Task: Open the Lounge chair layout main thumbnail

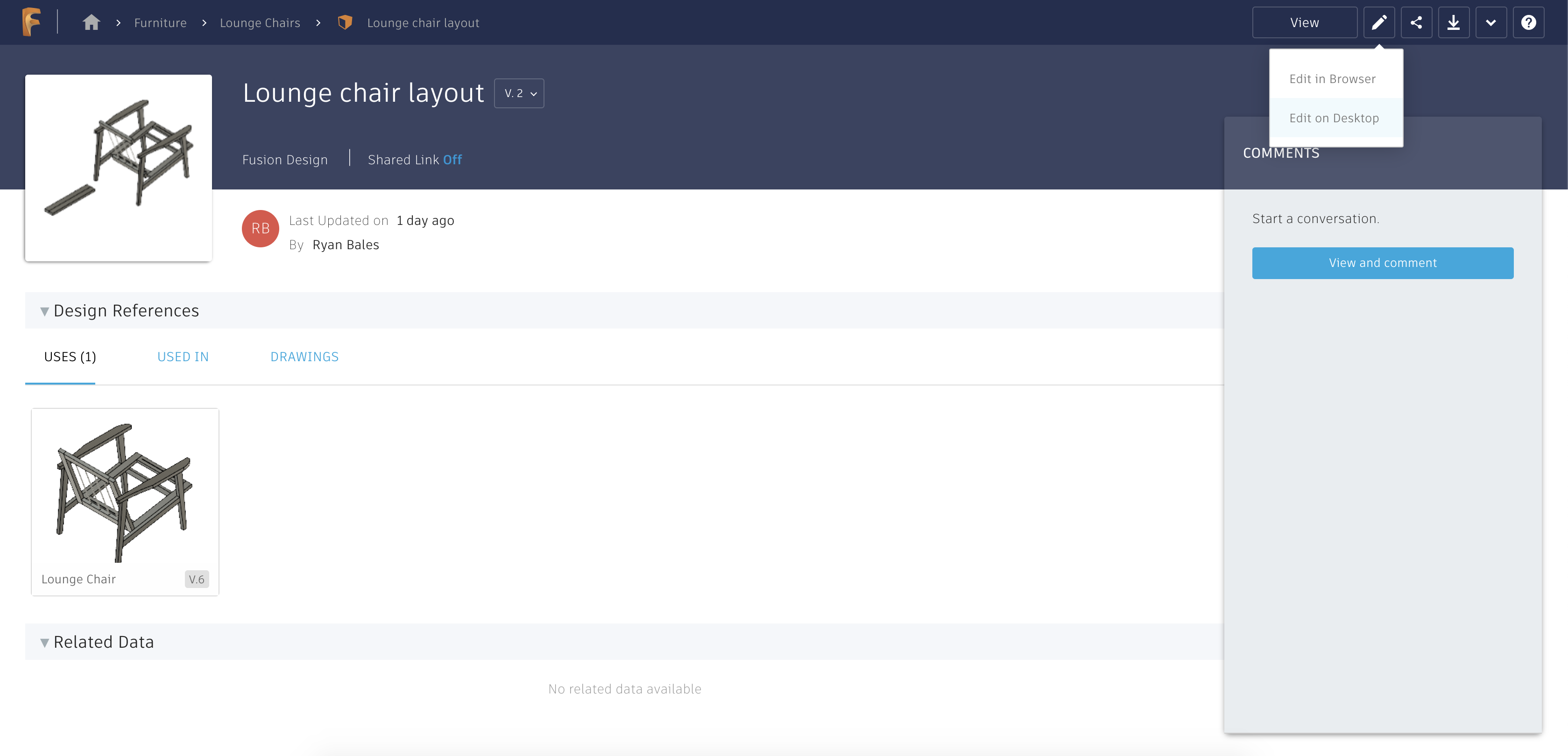Action: [118, 168]
